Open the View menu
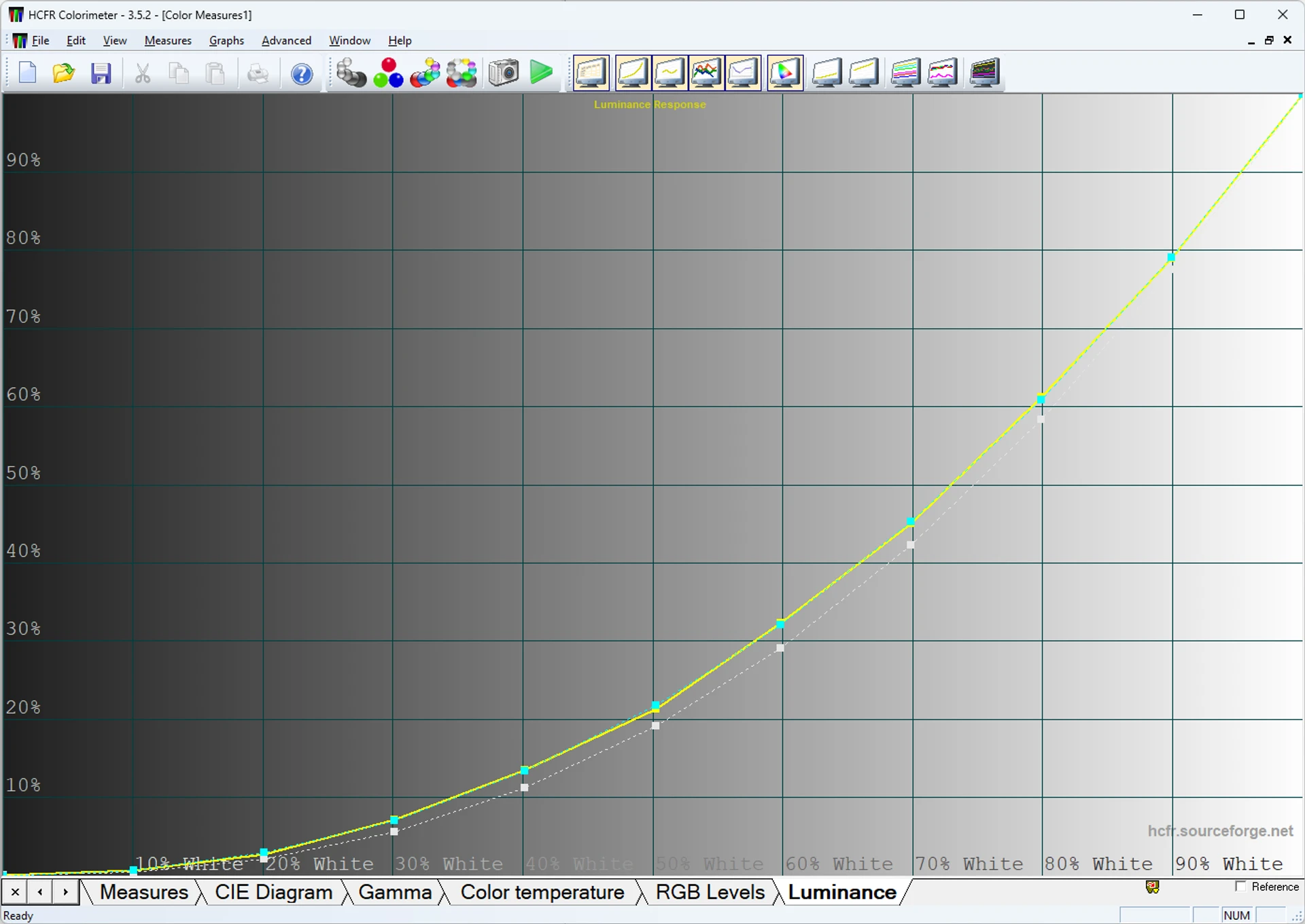 pyautogui.click(x=115, y=41)
